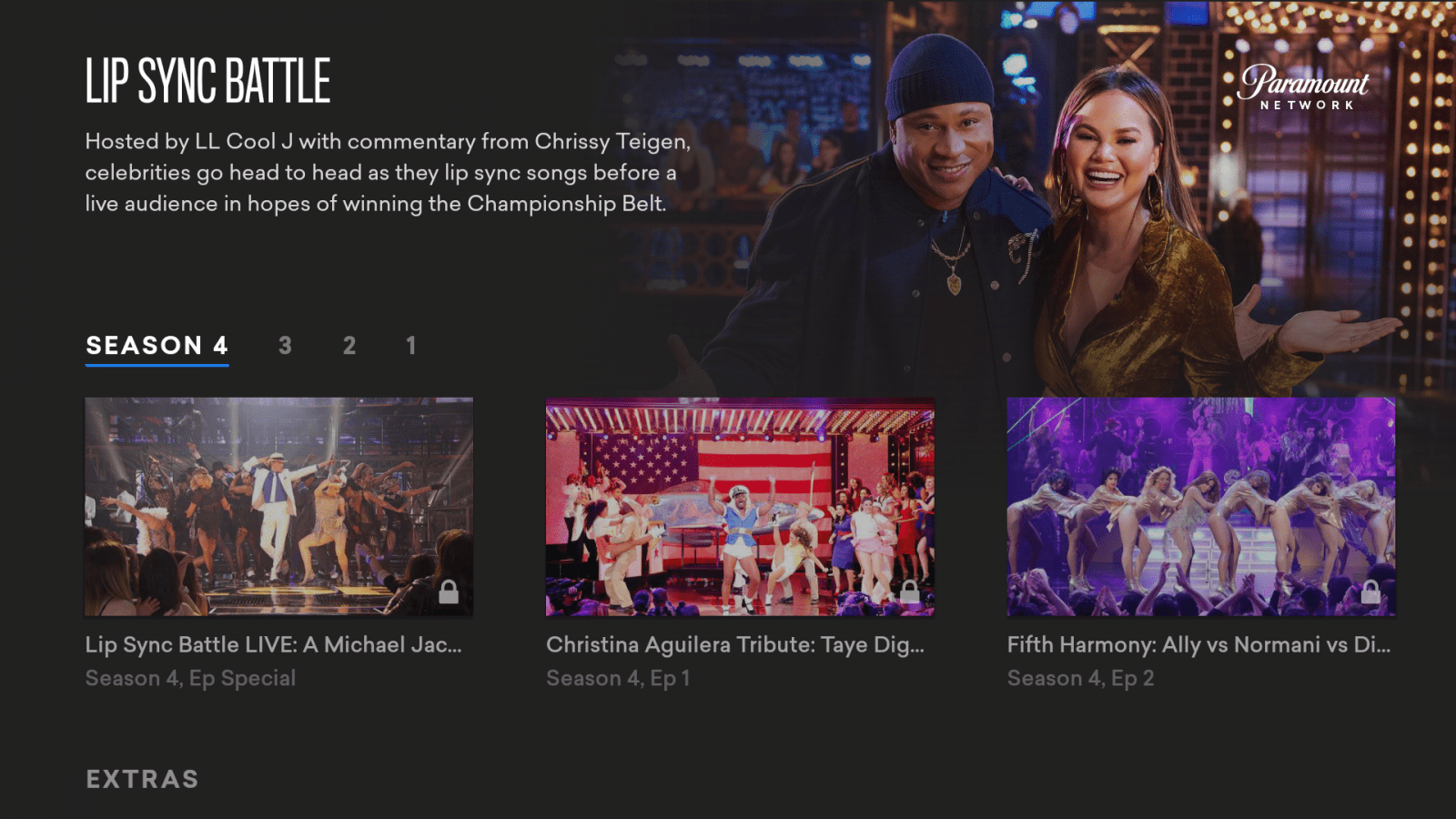Click 'Season 4, Ep Special' label
This screenshot has width=1456, height=819.
point(190,679)
